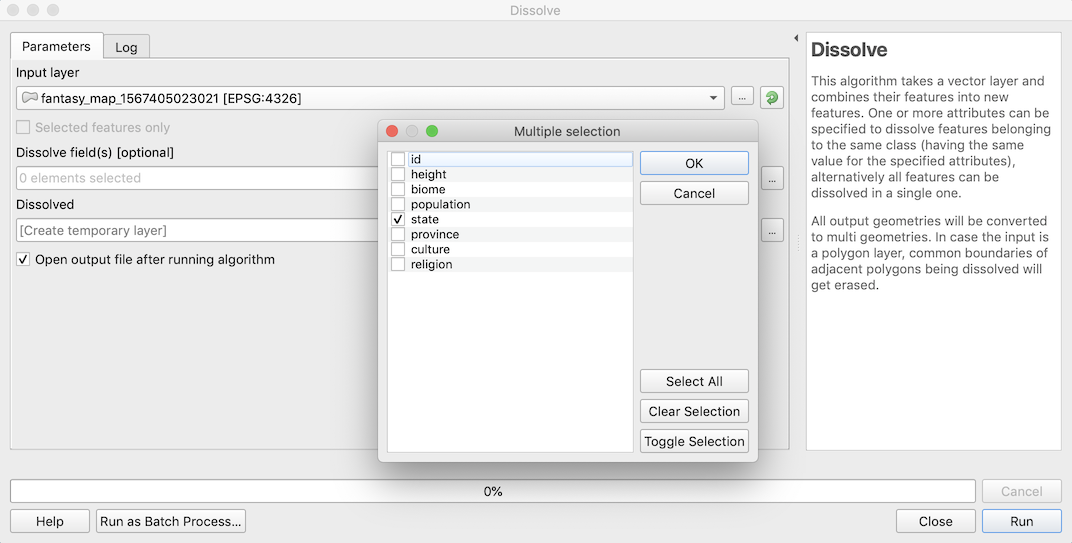Viewport: 1072px width, 543px height.
Task: Select the Parameters tab
Action: tap(56, 46)
